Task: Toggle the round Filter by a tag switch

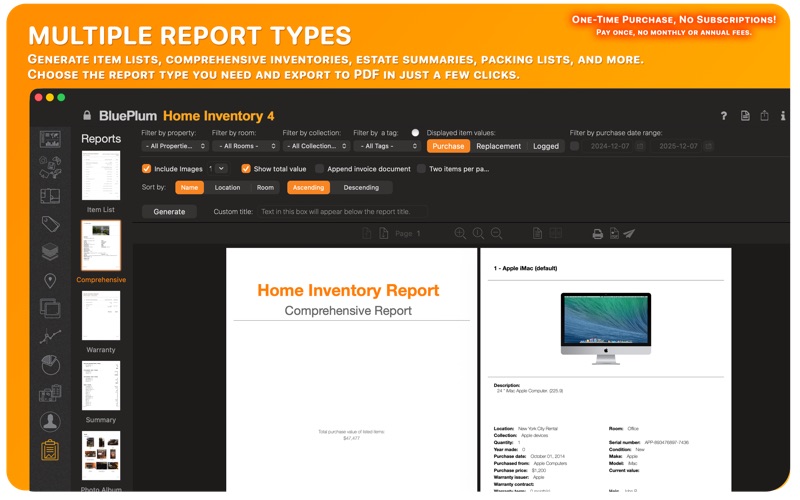Action: pos(415,133)
